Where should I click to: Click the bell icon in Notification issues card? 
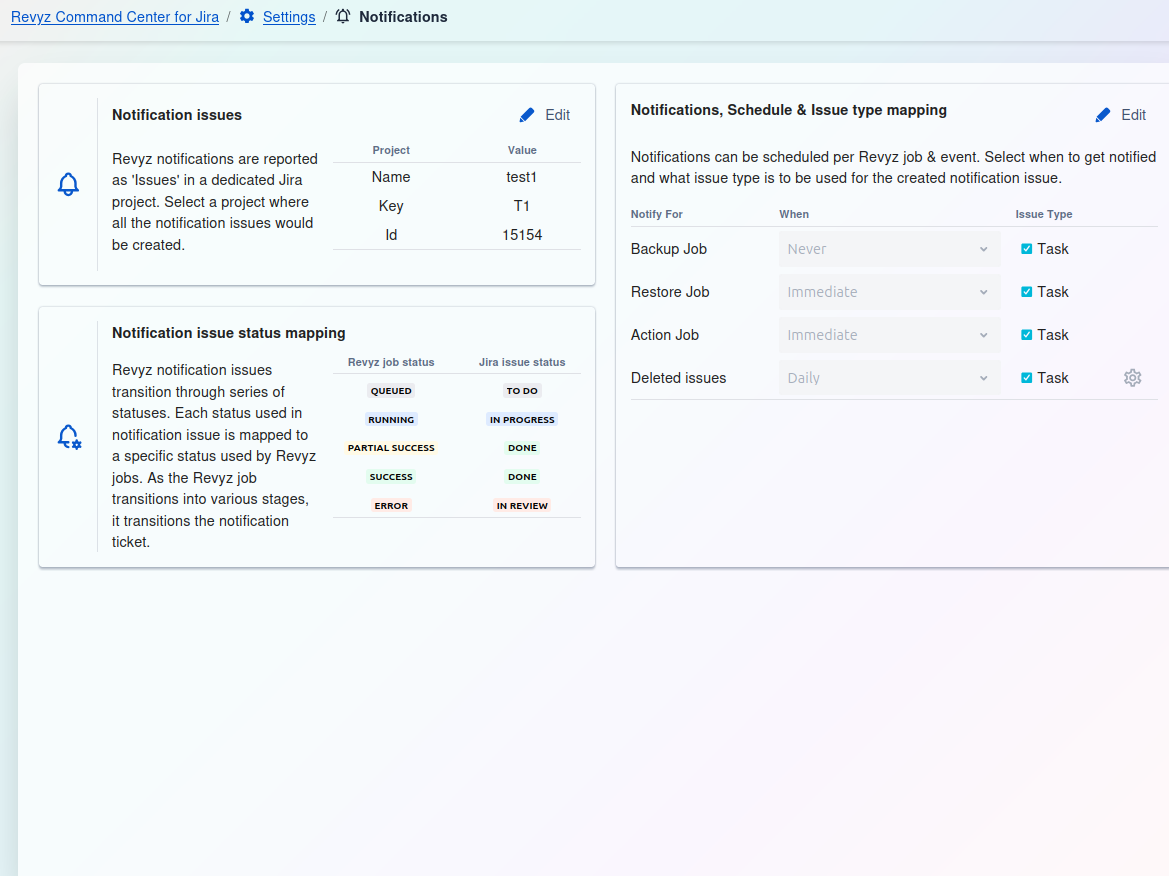pyautogui.click(x=68, y=184)
